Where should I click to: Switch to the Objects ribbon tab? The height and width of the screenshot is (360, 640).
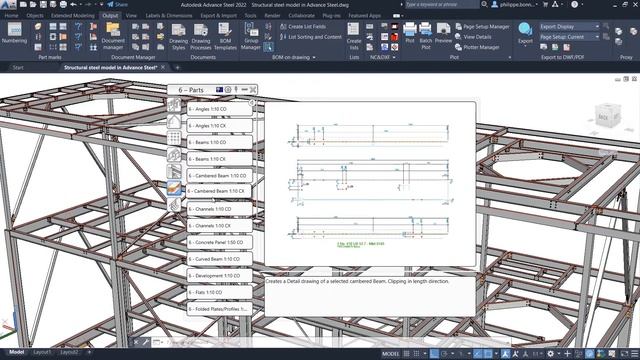tap(35, 16)
